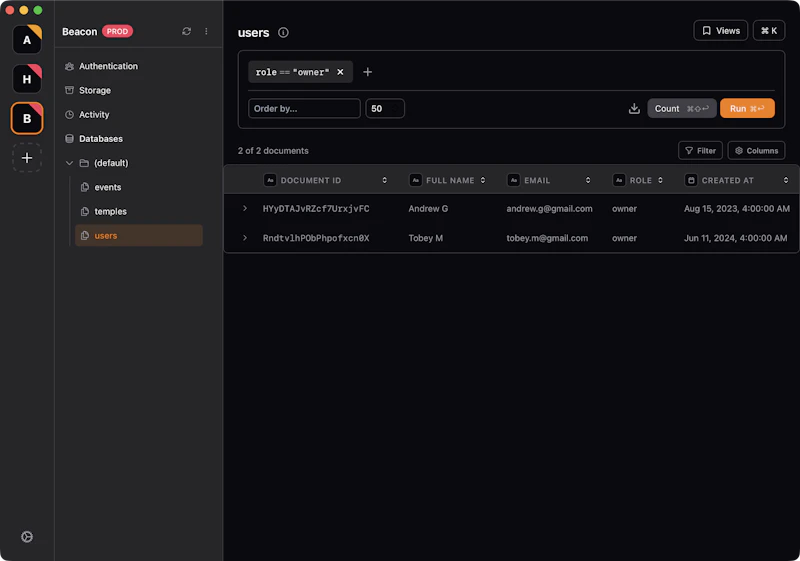Click the Jun 11, 2024 date cell

click(735, 238)
